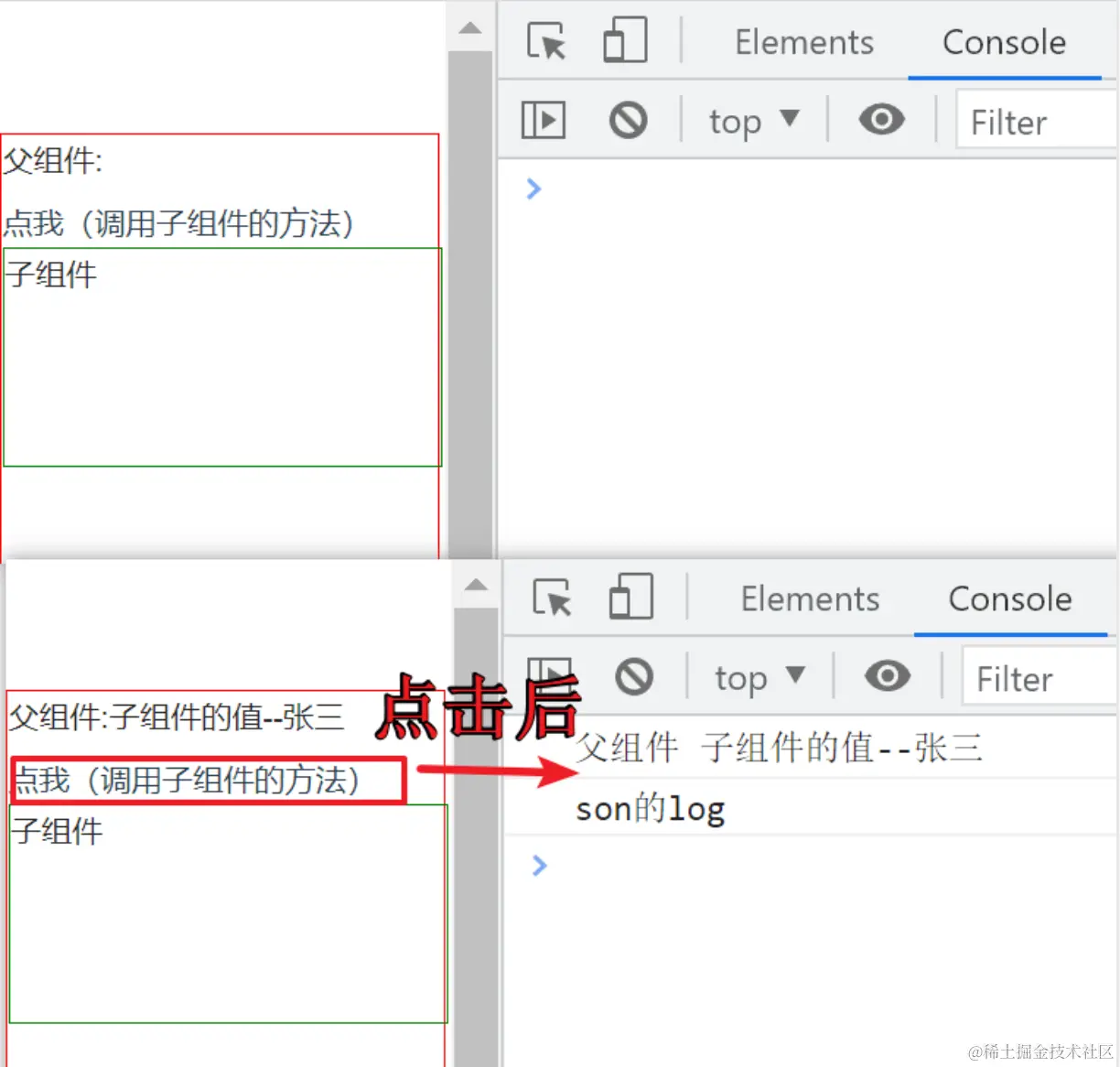Click the 'son的log' console message
Viewport: 1120px width, 1067px height.
651,808
